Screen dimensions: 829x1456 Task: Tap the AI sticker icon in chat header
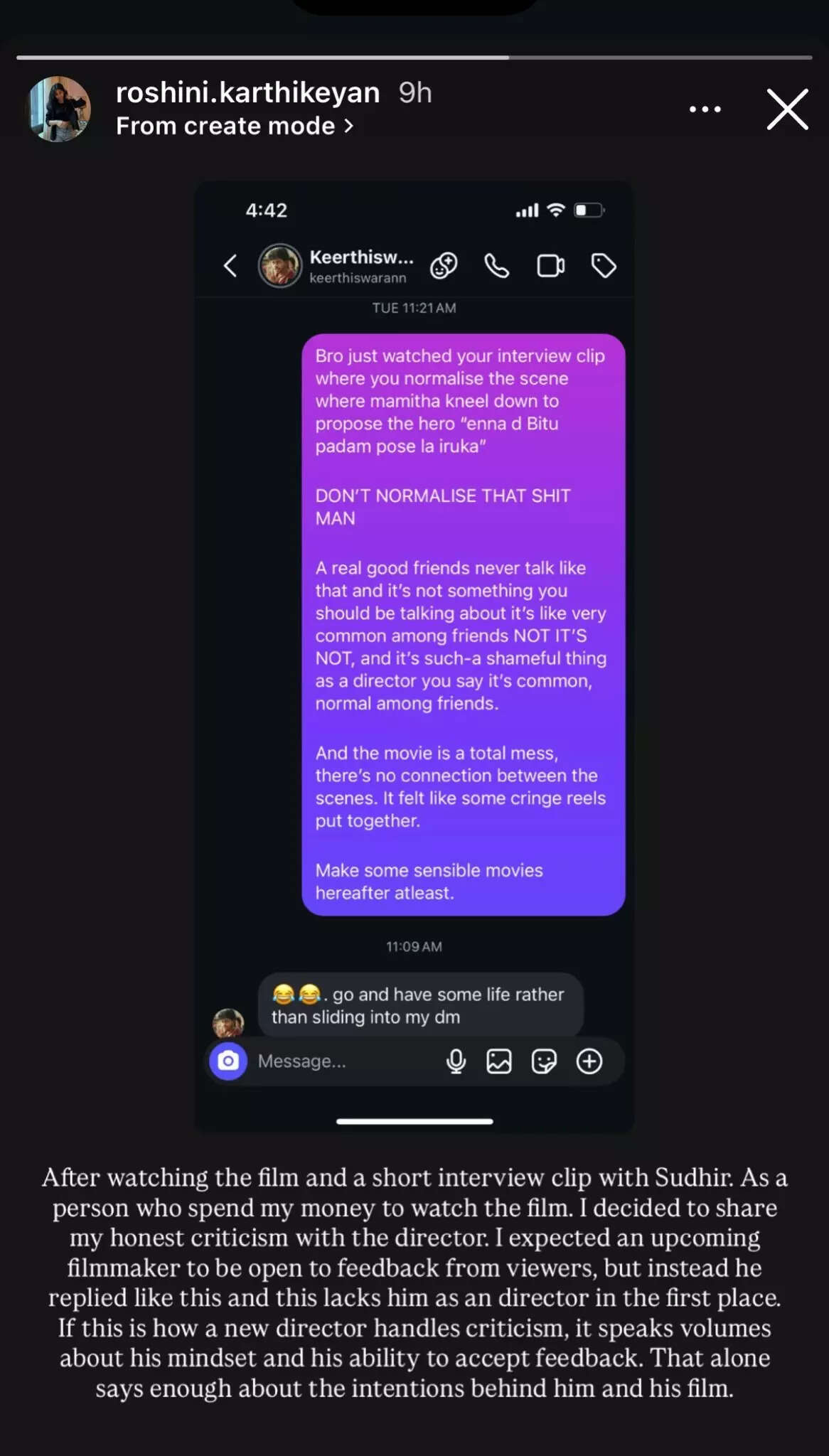click(x=444, y=266)
